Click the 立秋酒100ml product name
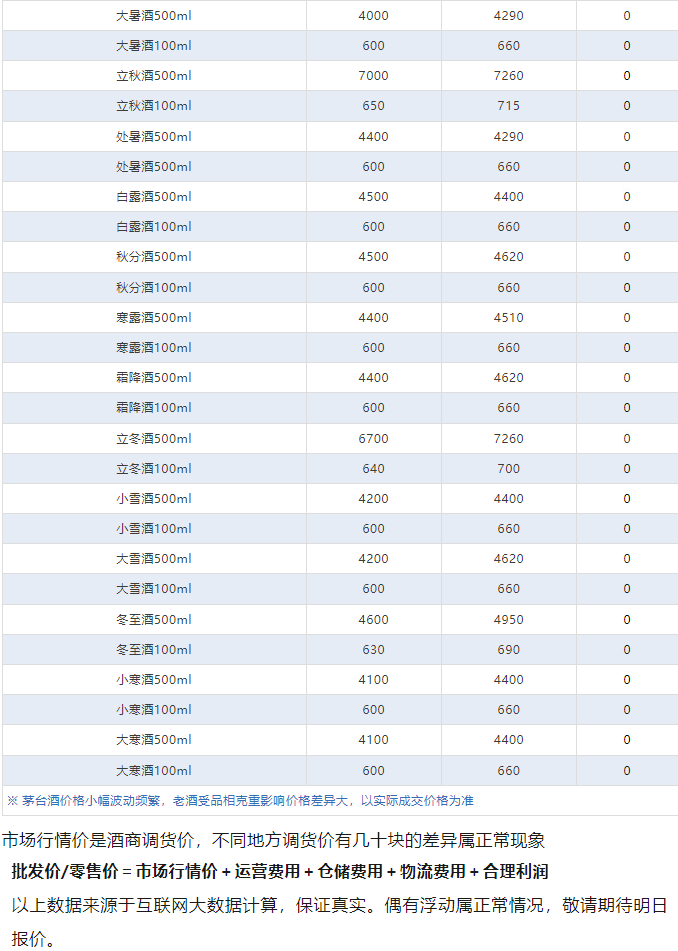678x951 pixels. (x=154, y=106)
